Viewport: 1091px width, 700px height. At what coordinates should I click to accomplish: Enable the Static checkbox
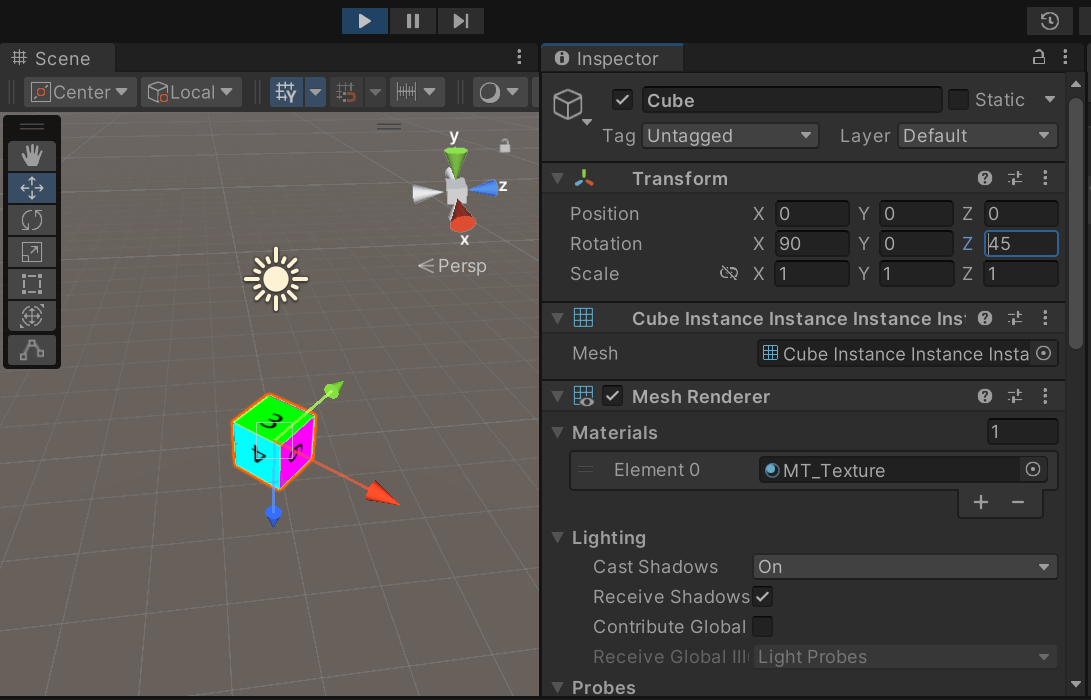[958, 100]
